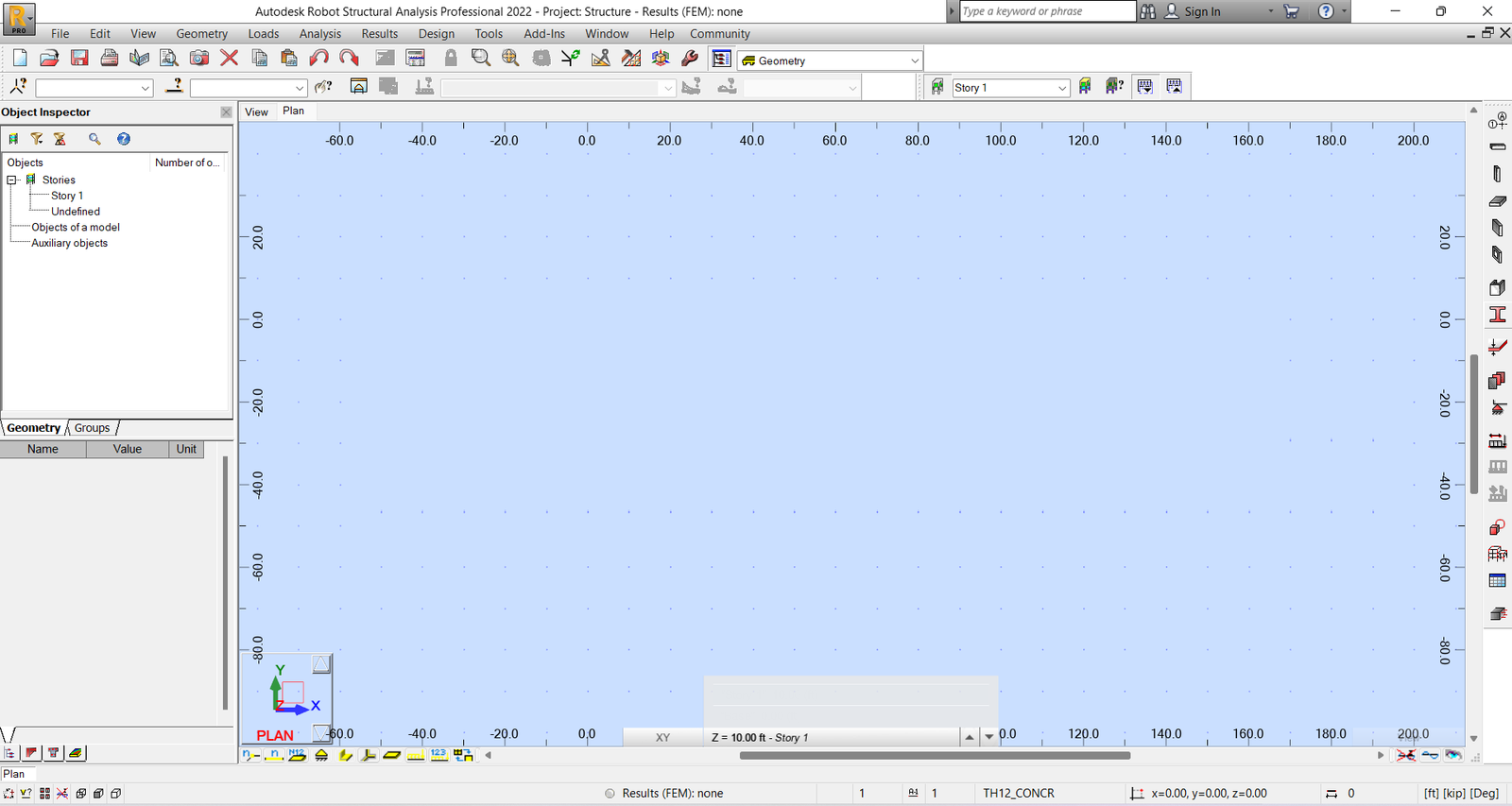Click the Print icon
Image resolution: width=1512 pixels, height=806 pixels.
point(110,59)
